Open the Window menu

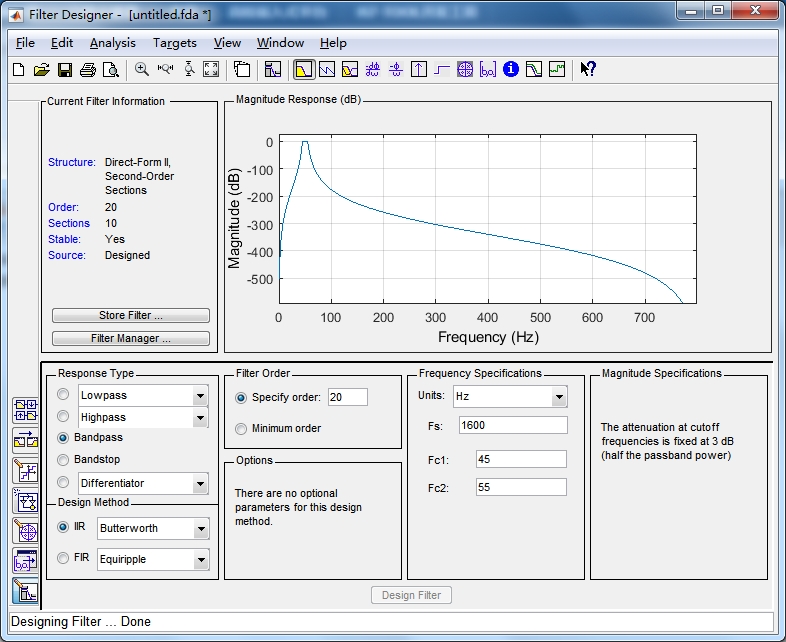point(280,43)
